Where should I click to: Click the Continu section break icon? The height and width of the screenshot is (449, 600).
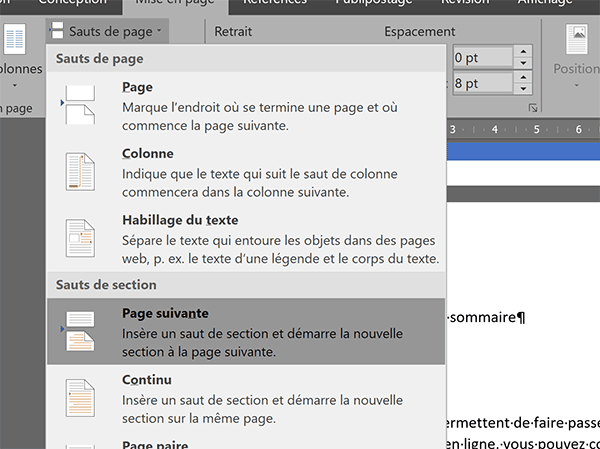click(x=80, y=398)
